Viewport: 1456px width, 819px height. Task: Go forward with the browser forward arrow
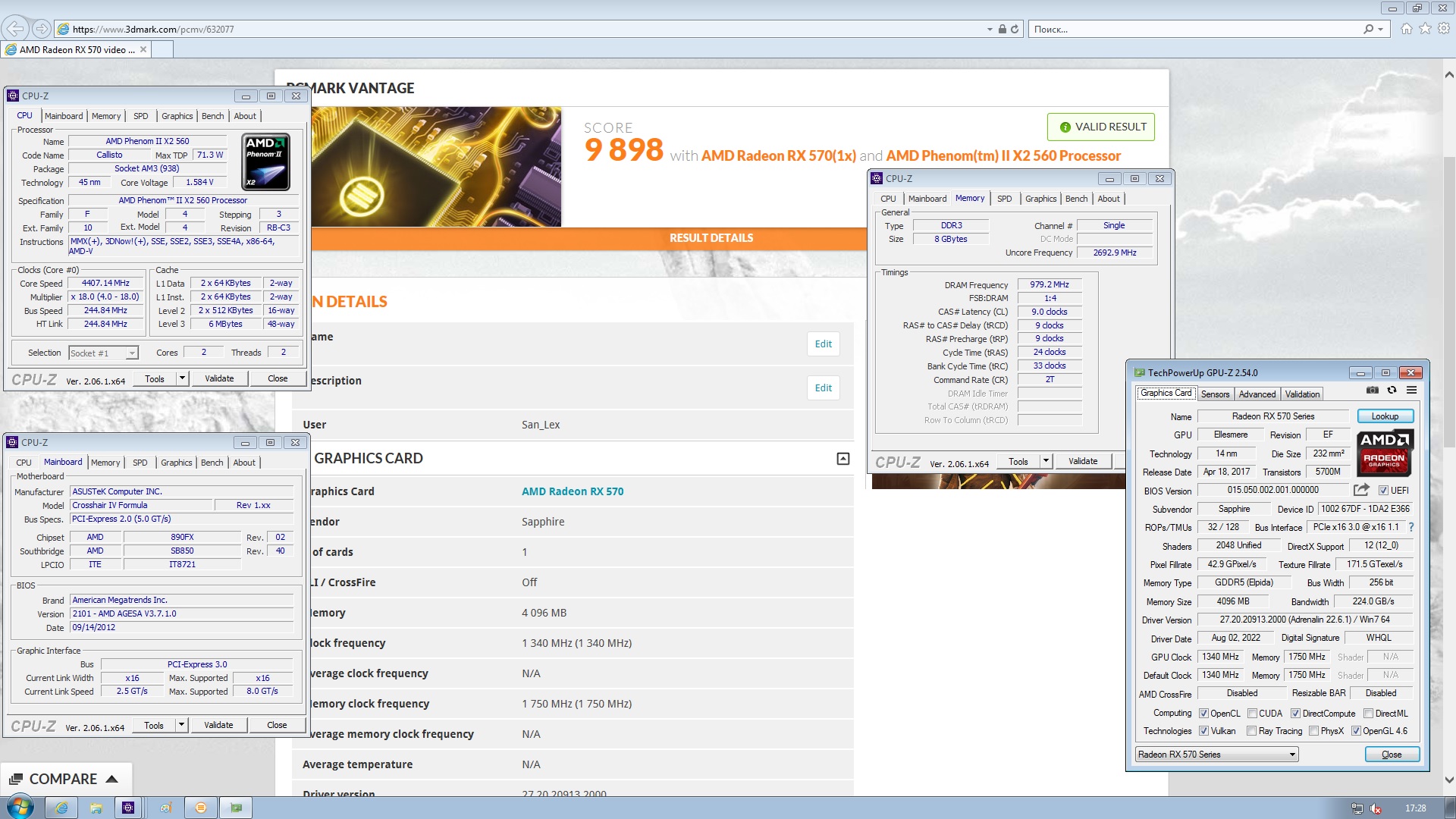tap(41, 29)
